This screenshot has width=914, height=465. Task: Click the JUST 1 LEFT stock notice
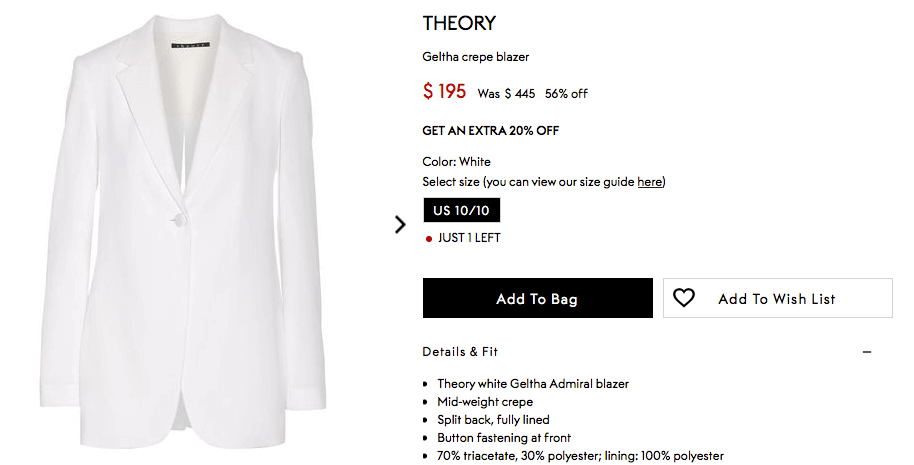point(469,238)
